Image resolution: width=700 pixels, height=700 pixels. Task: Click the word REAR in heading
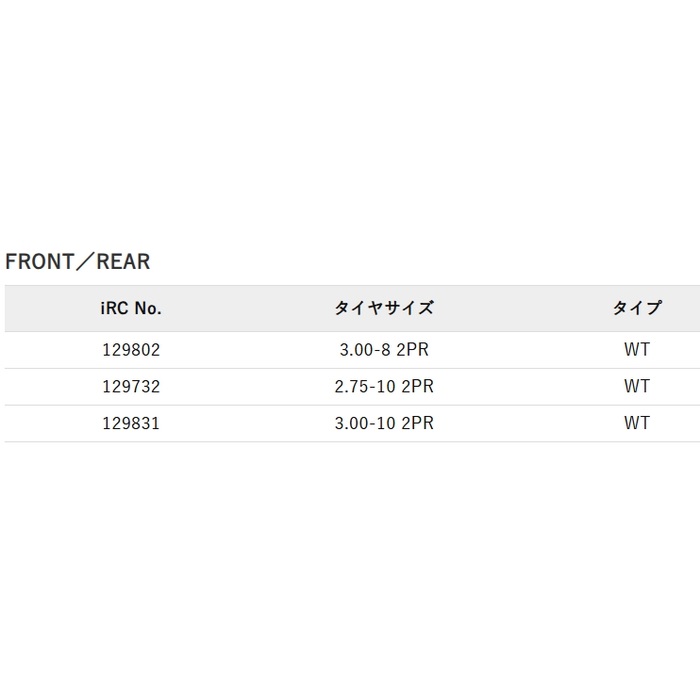[x=123, y=262]
